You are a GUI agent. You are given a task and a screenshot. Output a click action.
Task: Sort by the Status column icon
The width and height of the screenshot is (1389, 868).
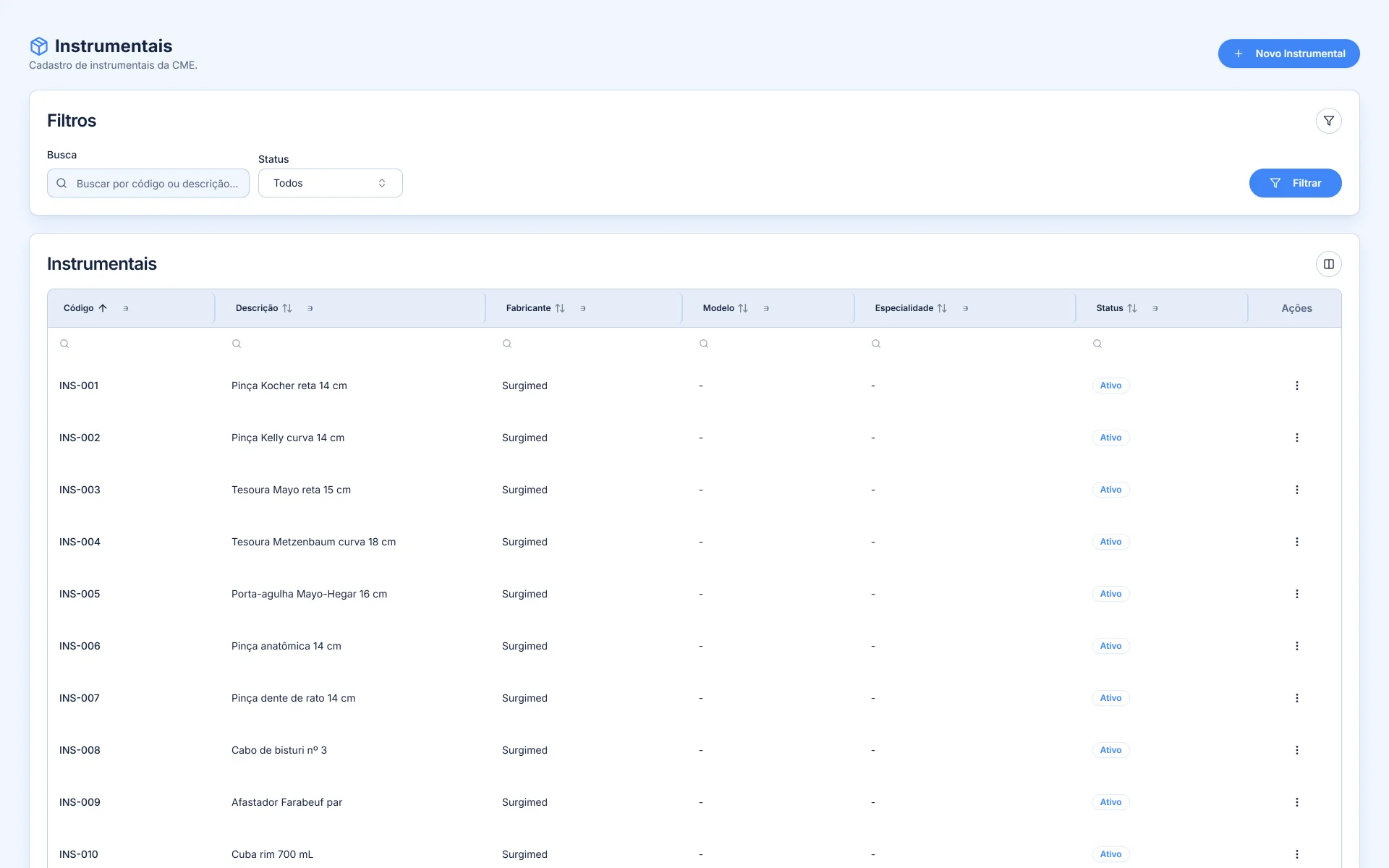pos(1132,308)
